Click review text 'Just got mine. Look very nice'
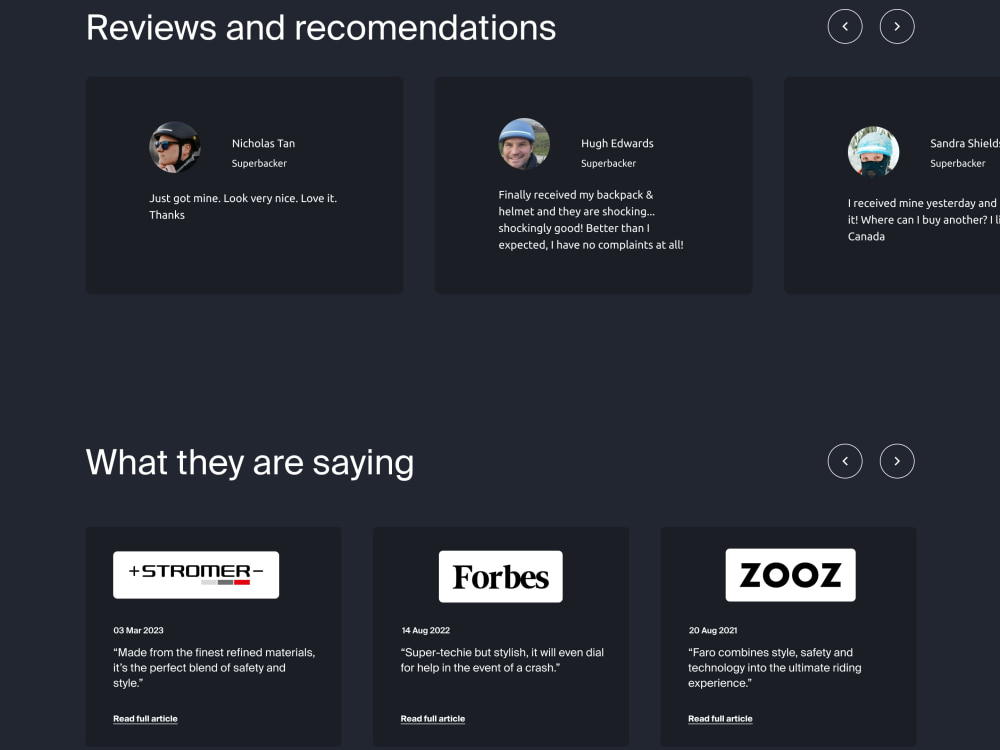 tap(243, 207)
